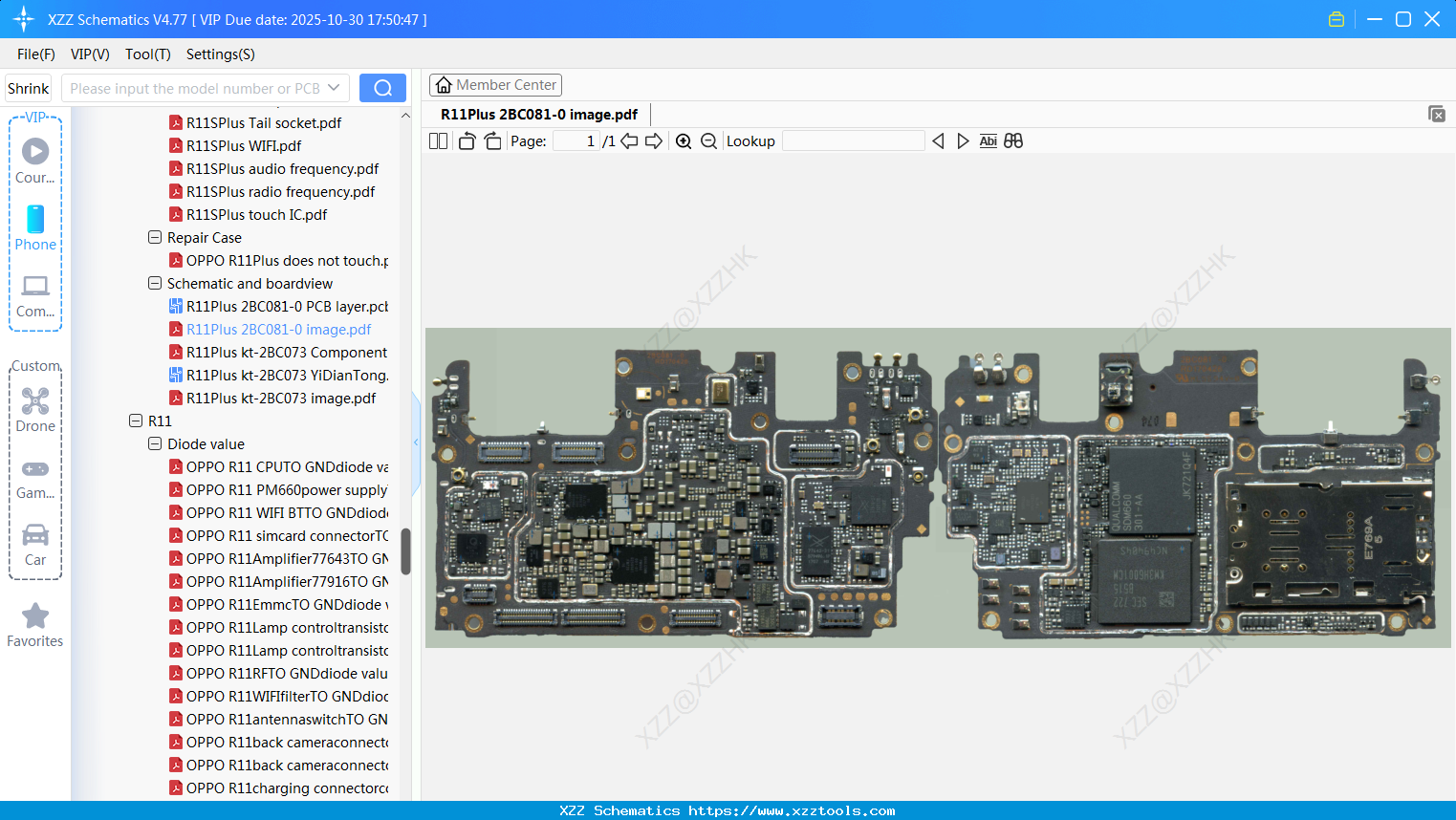Toggle the Abi match text option
Image resolution: width=1456 pixels, height=820 pixels.
(x=988, y=141)
